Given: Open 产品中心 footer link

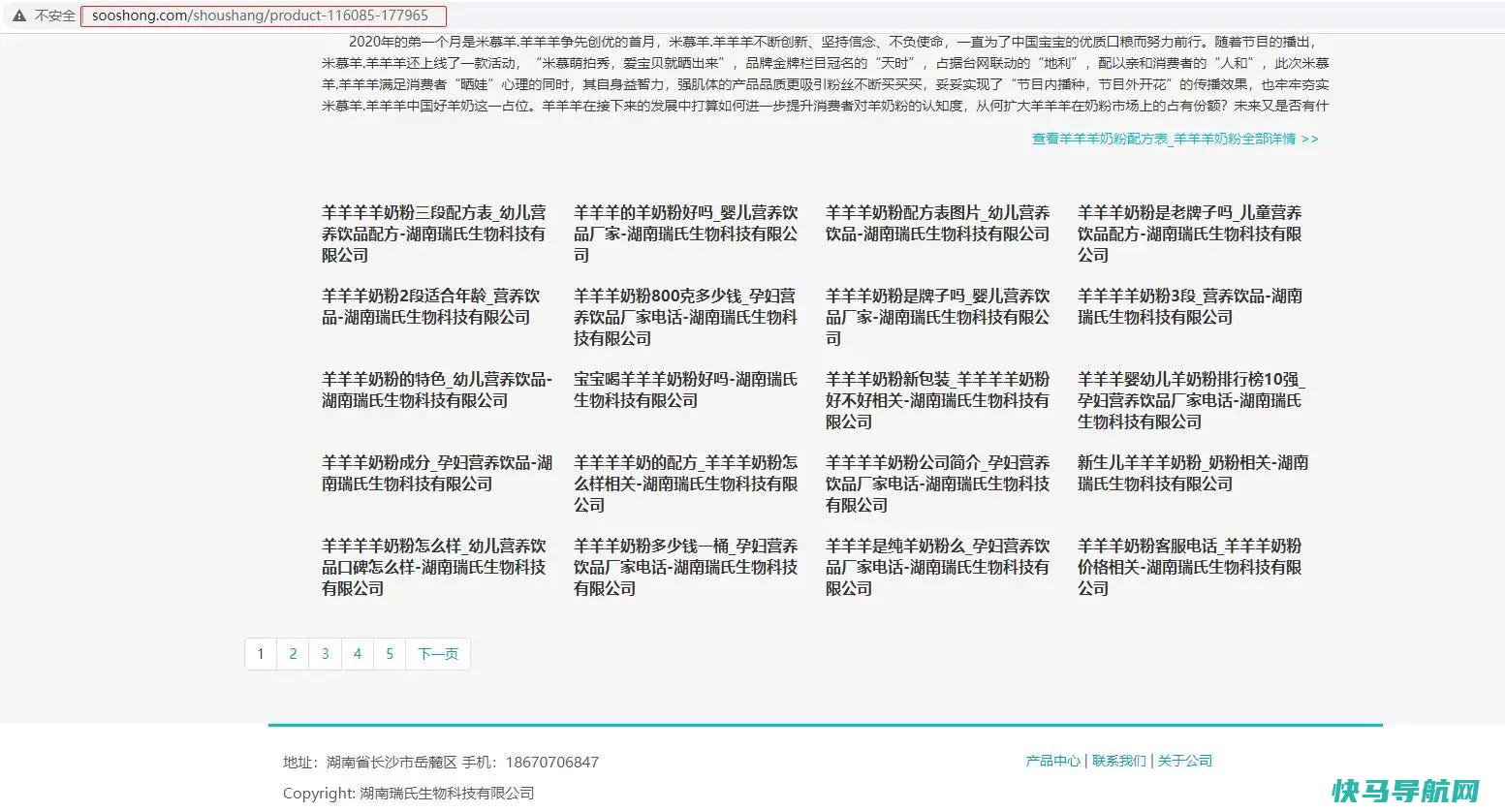Looking at the screenshot, I should (1052, 761).
